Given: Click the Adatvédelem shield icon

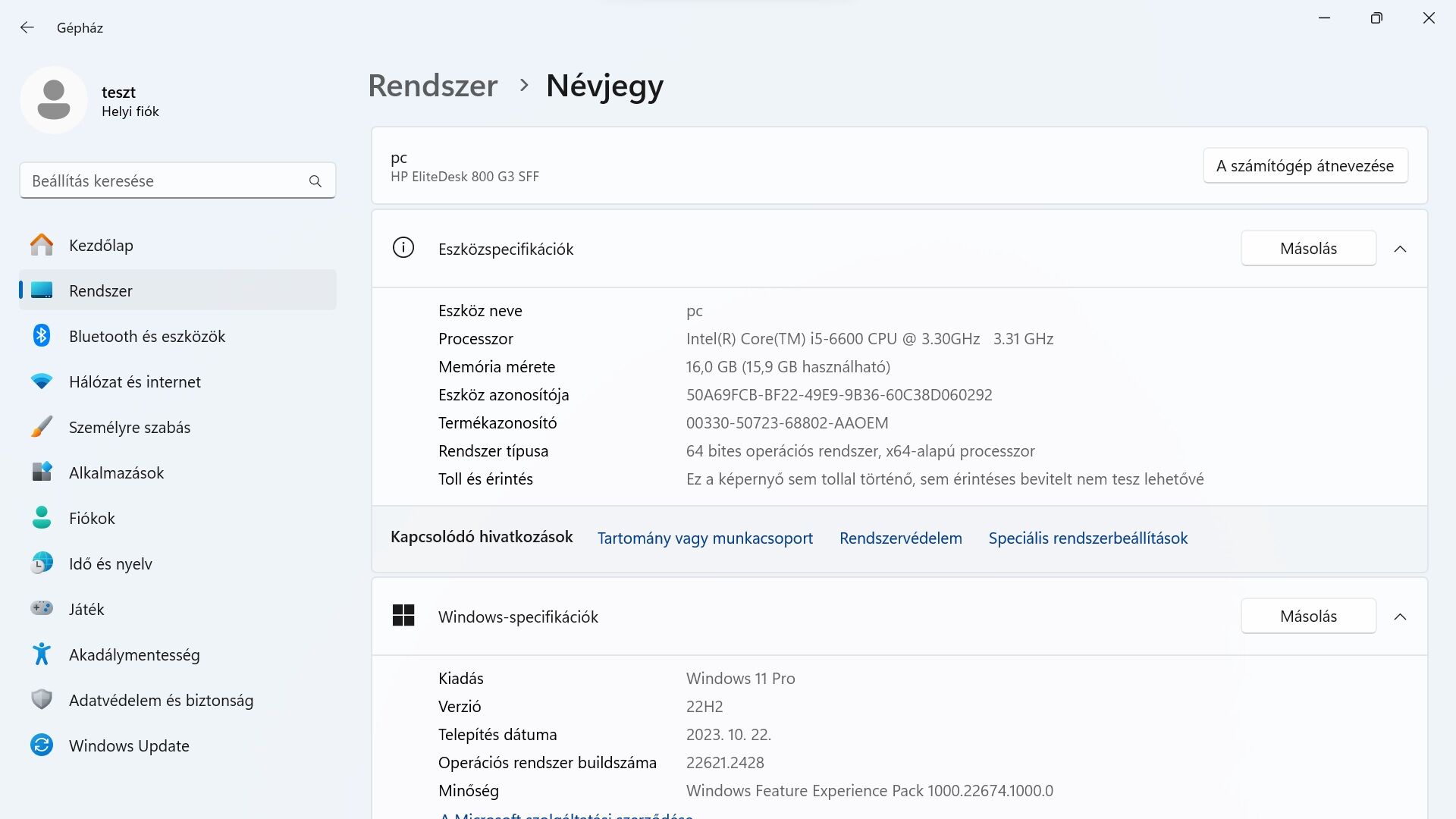Looking at the screenshot, I should [42, 699].
